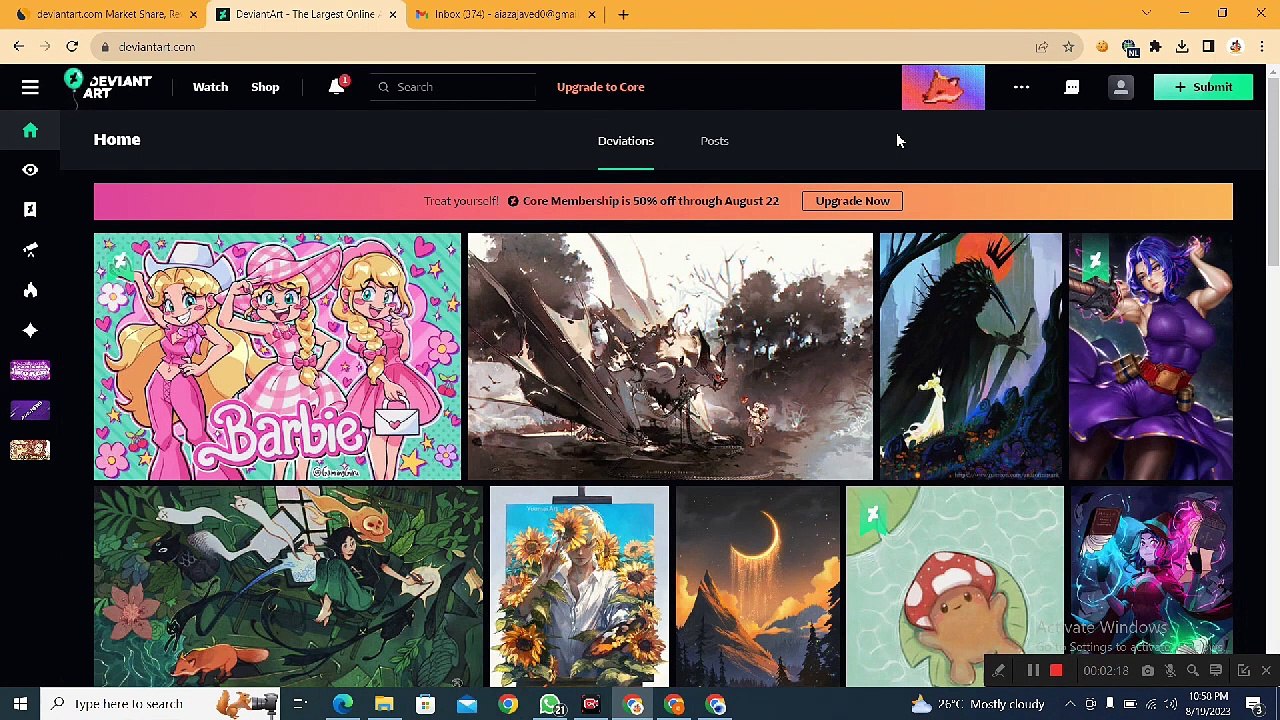Switch to the Posts tab

(x=714, y=141)
